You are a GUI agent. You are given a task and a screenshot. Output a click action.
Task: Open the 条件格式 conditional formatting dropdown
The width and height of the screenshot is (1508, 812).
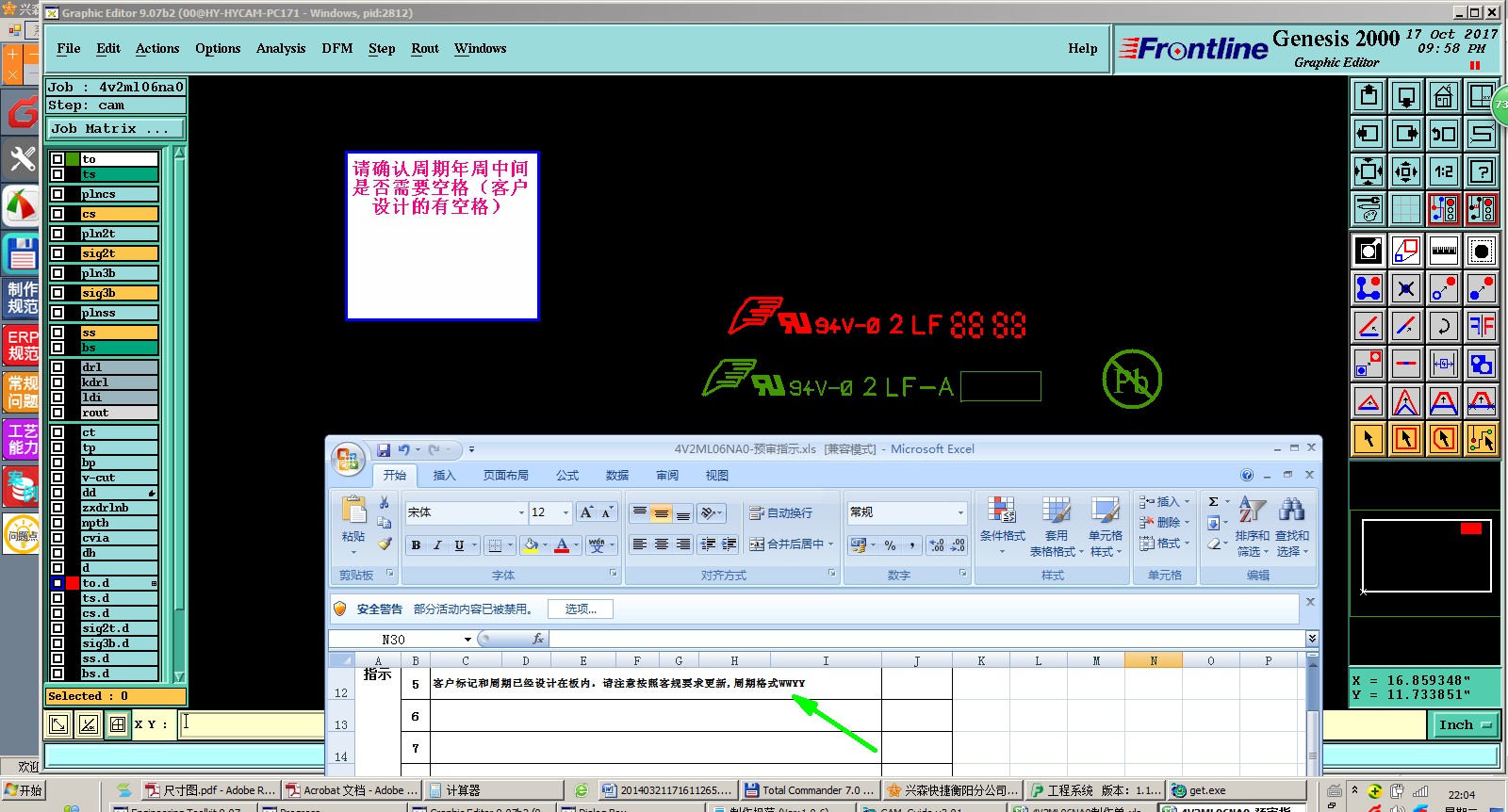(1002, 526)
